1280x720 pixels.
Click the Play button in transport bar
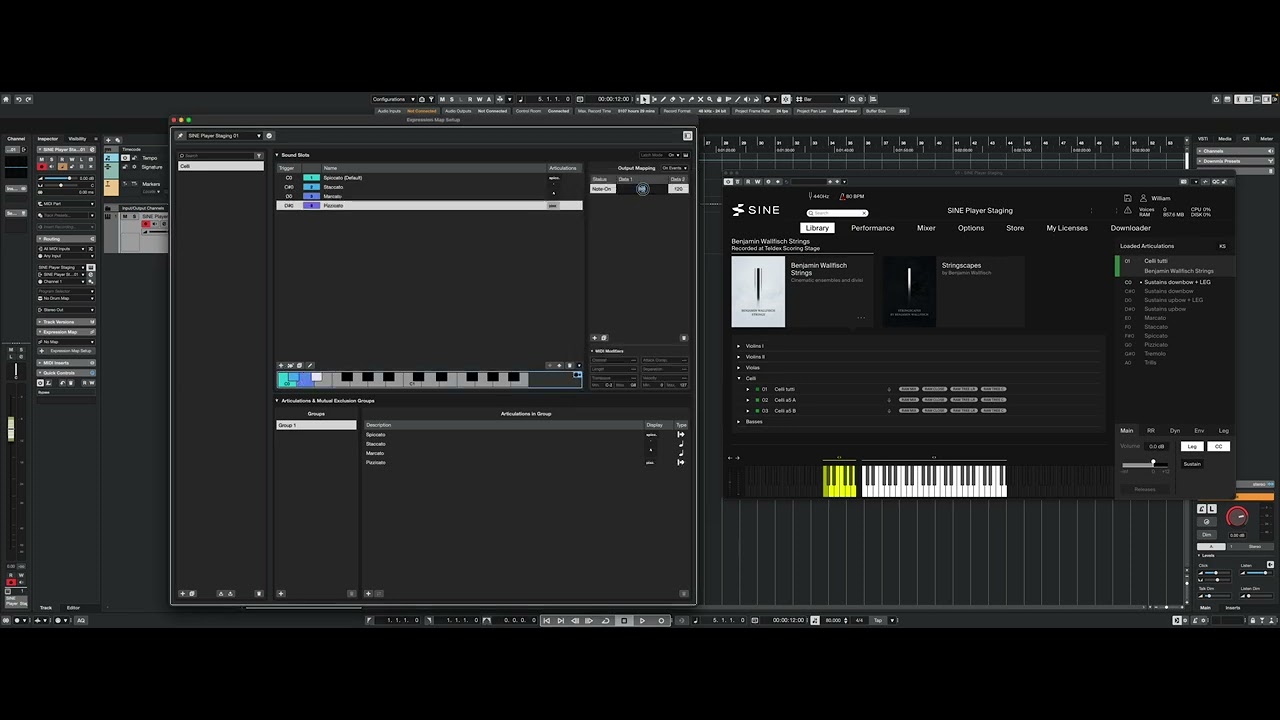[642, 620]
